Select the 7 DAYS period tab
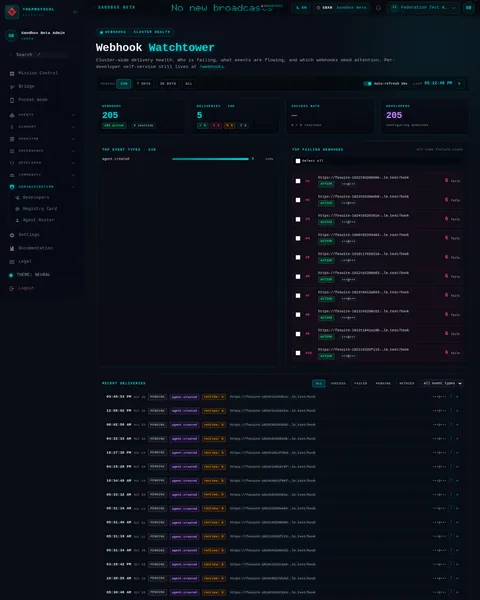 coord(144,83)
